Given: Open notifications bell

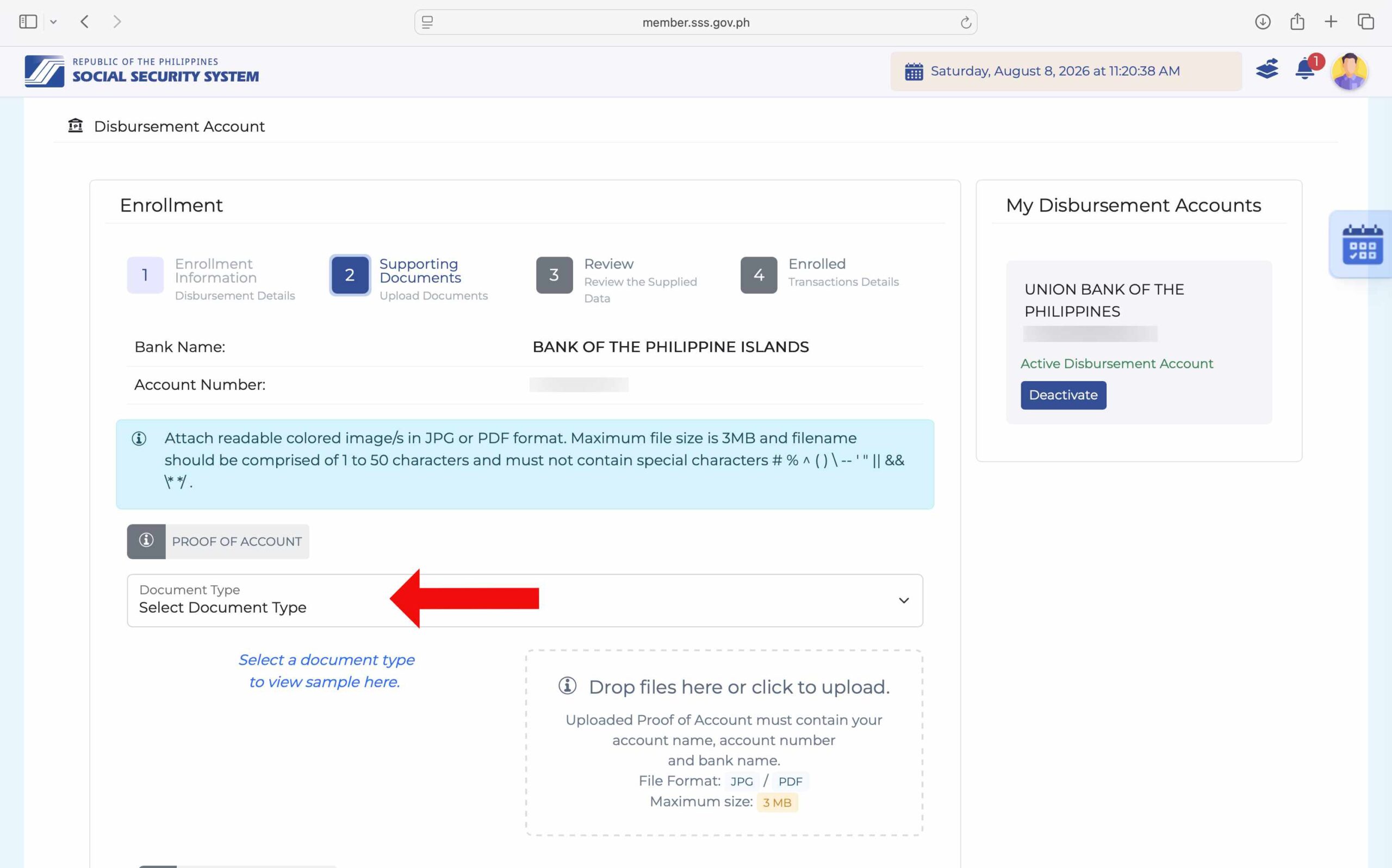Looking at the screenshot, I should [1304, 70].
